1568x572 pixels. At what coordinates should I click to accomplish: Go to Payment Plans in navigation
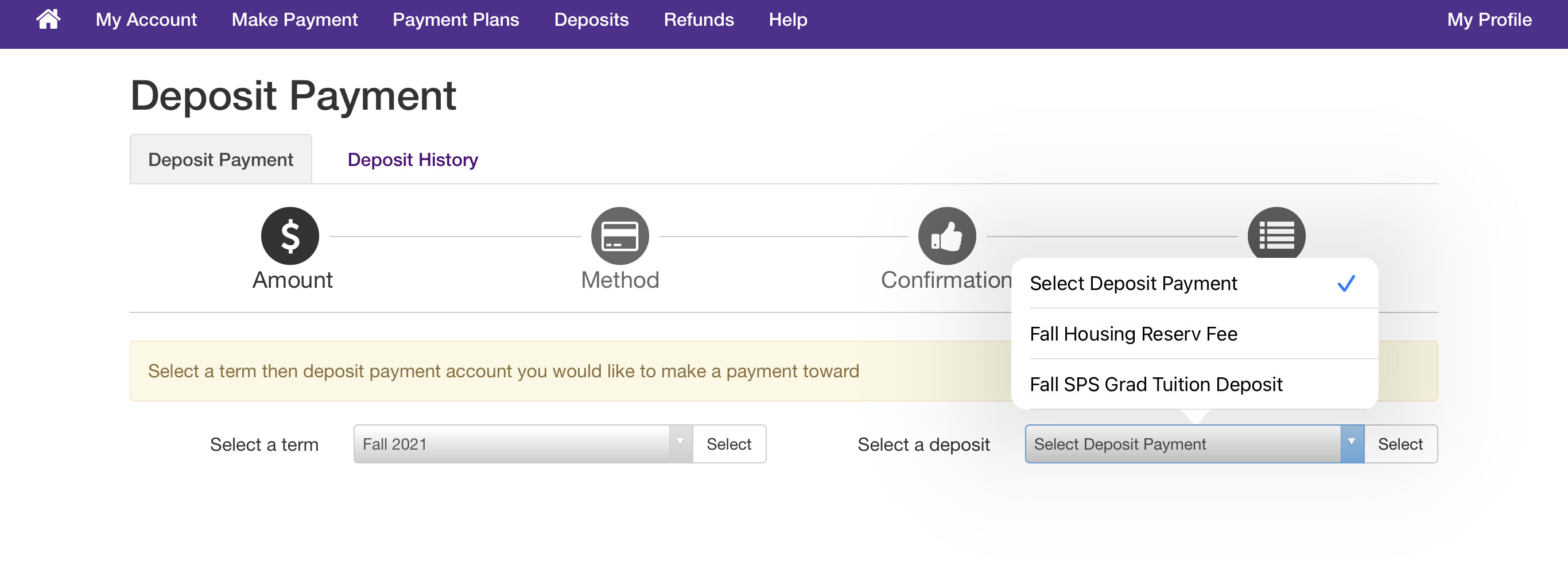click(x=455, y=20)
